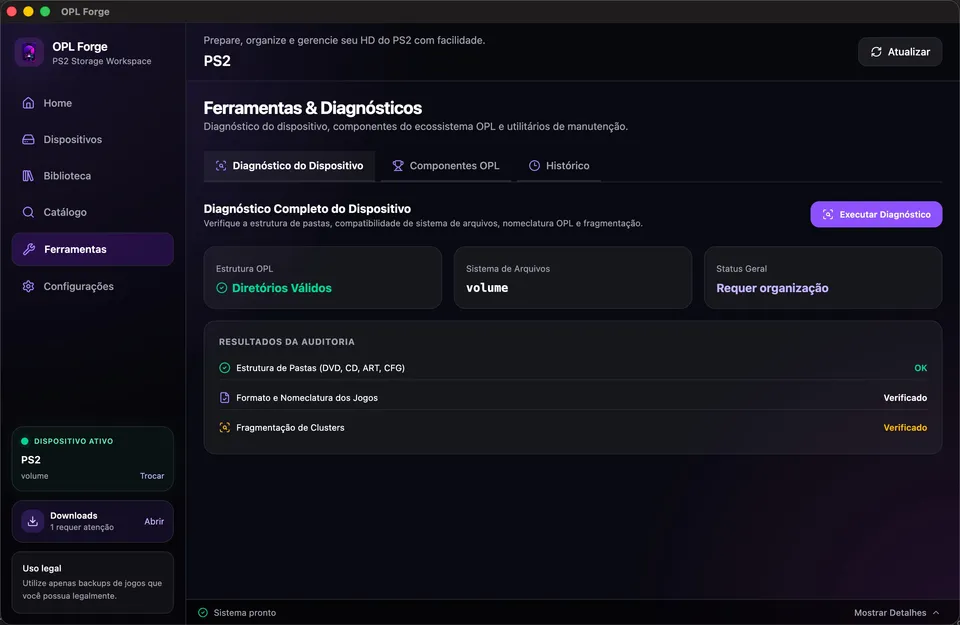Click the Catálogo magnifier icon
The width and height of the screenshot is (960, 625).
pyautogui.click(x=28, y=212)
